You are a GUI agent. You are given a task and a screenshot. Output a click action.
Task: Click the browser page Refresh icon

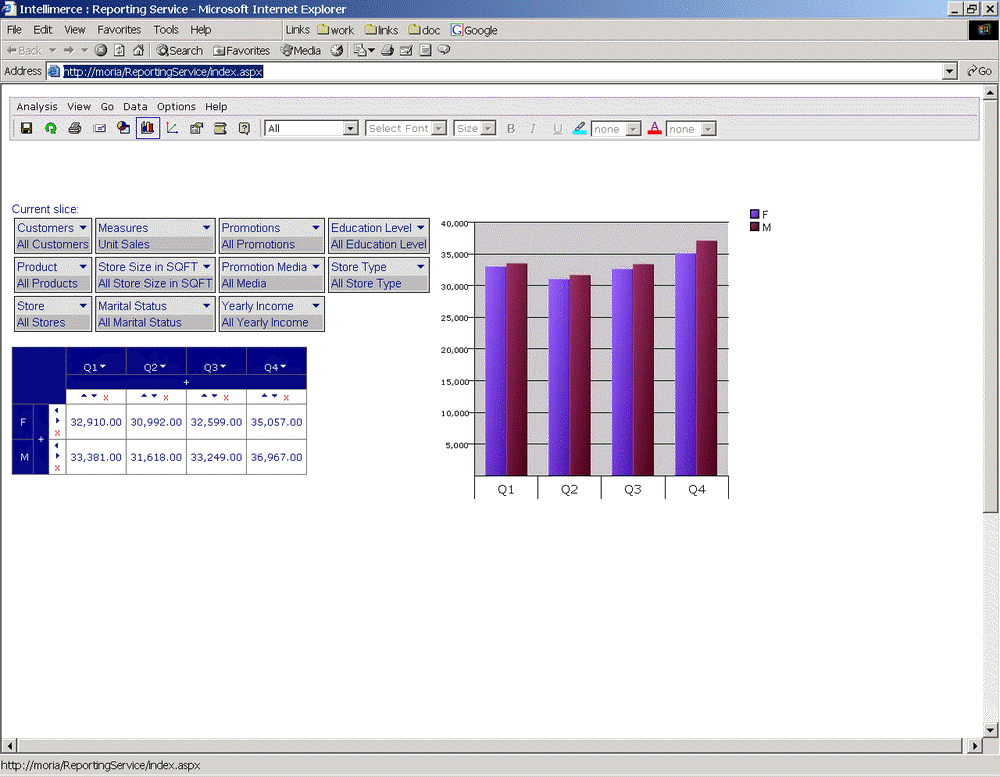click(120, 50)
